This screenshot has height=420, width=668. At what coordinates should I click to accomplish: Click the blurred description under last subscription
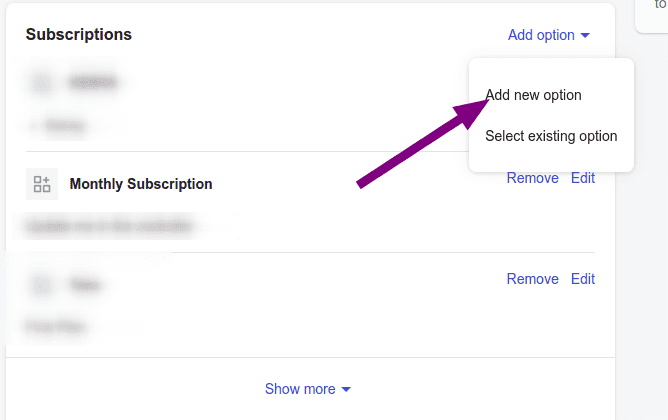(56, 326)
